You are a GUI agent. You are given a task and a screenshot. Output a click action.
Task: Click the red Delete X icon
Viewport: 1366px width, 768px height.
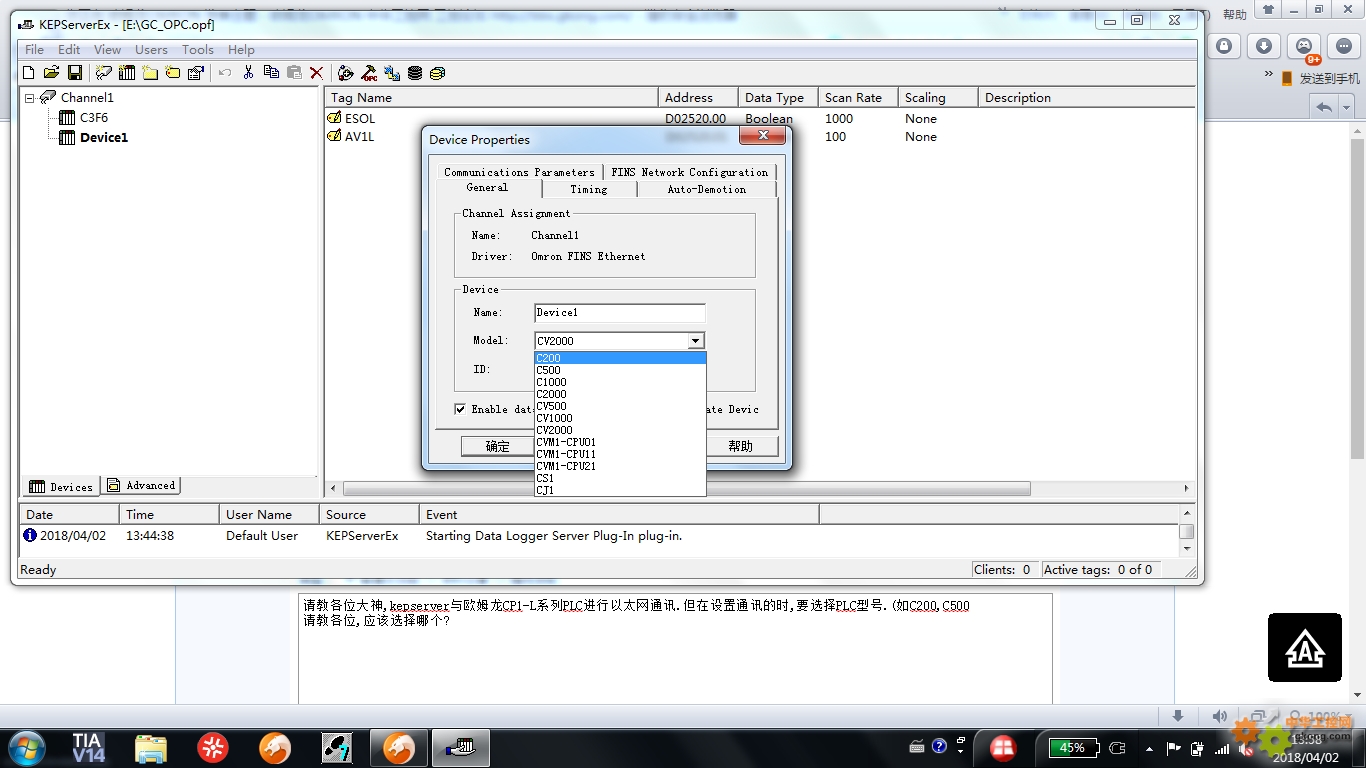[x=317, y=73]
